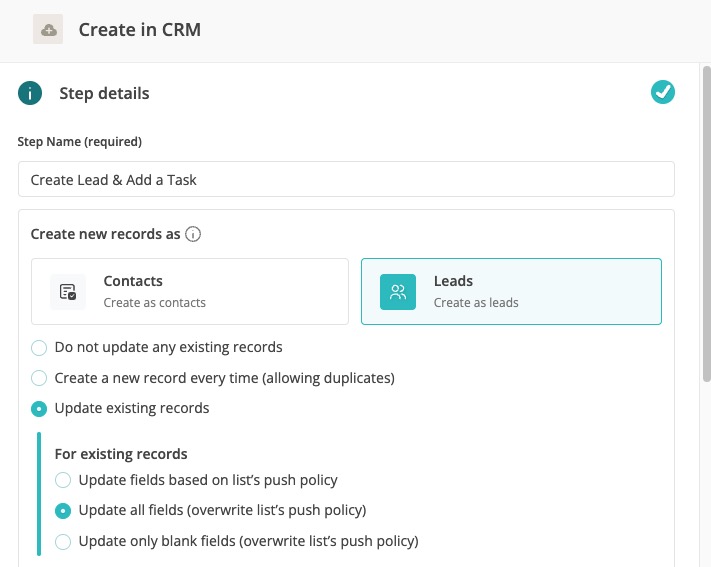Click the vertical scrollbar on the right
Screen dimensions: 711x567
pos(706,224)
